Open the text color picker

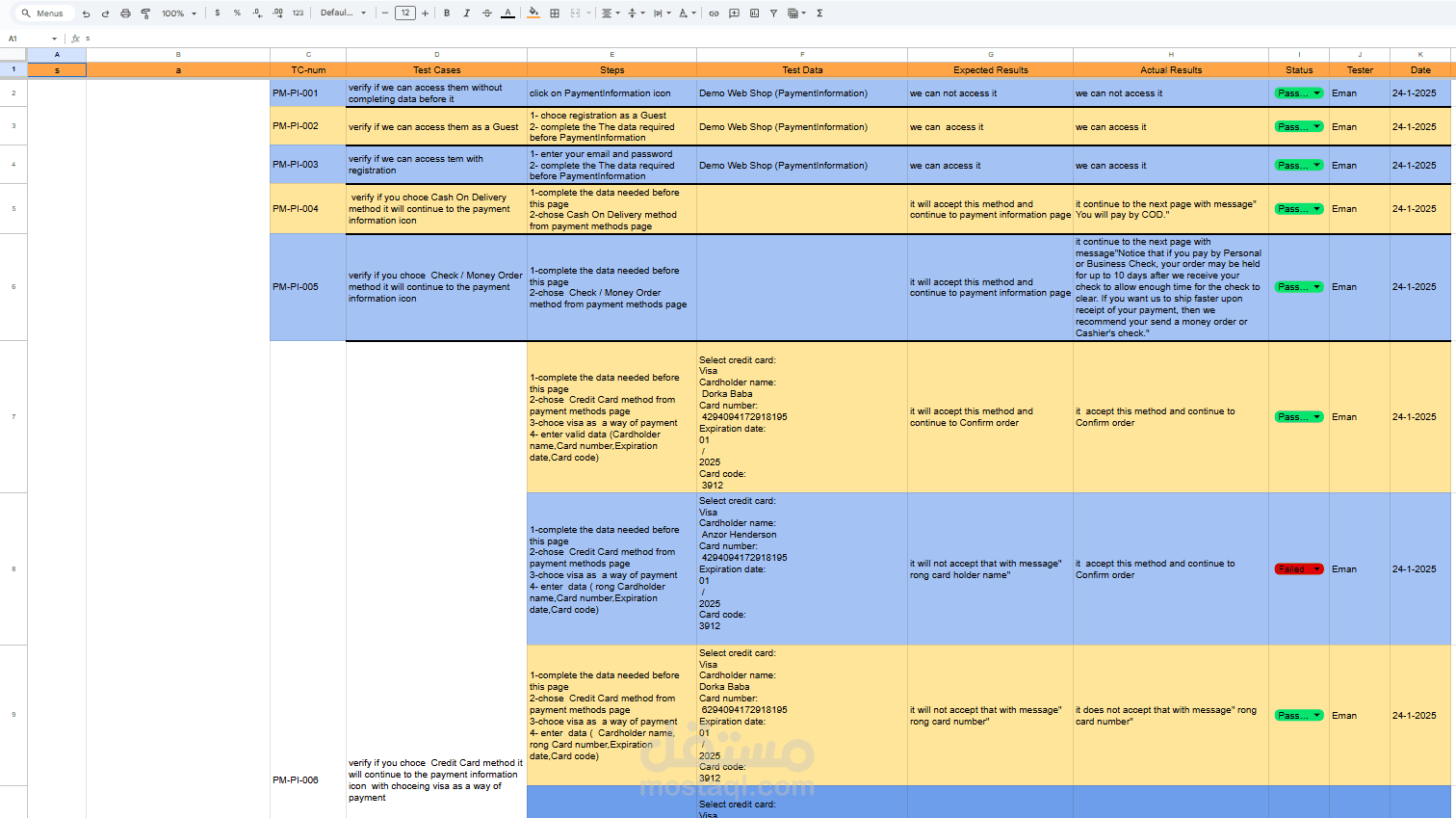[x=507, y=13]
